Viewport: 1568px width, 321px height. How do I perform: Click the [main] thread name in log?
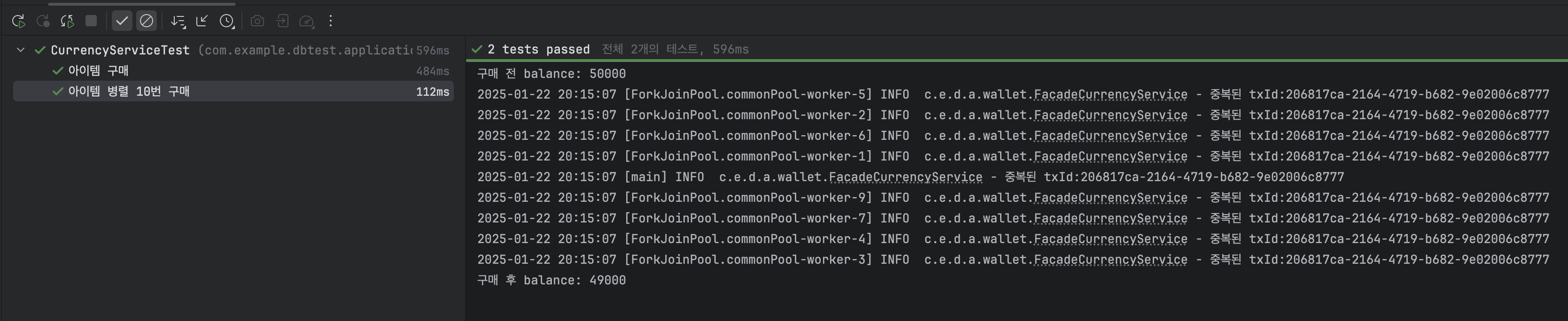646,177
